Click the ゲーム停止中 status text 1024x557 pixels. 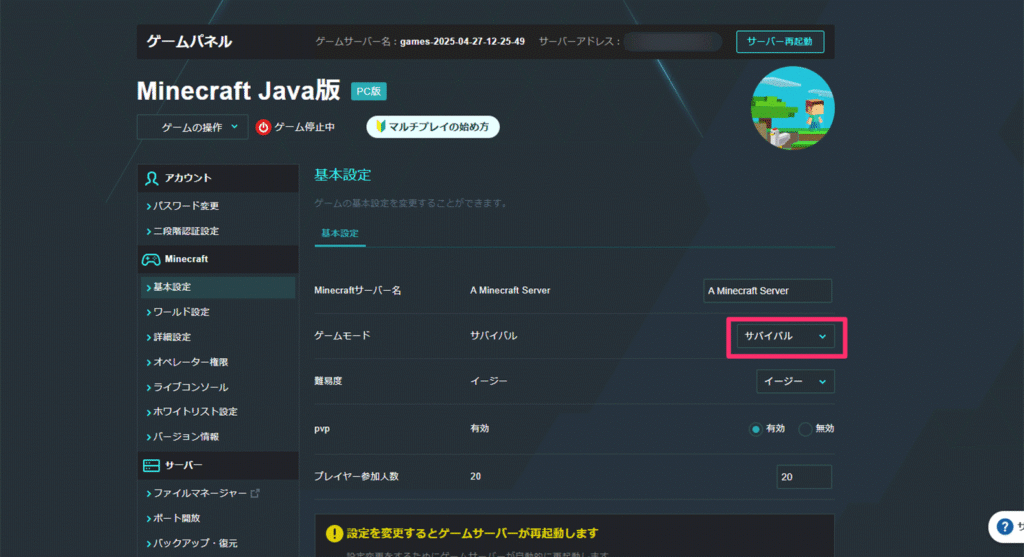[304, 127]
